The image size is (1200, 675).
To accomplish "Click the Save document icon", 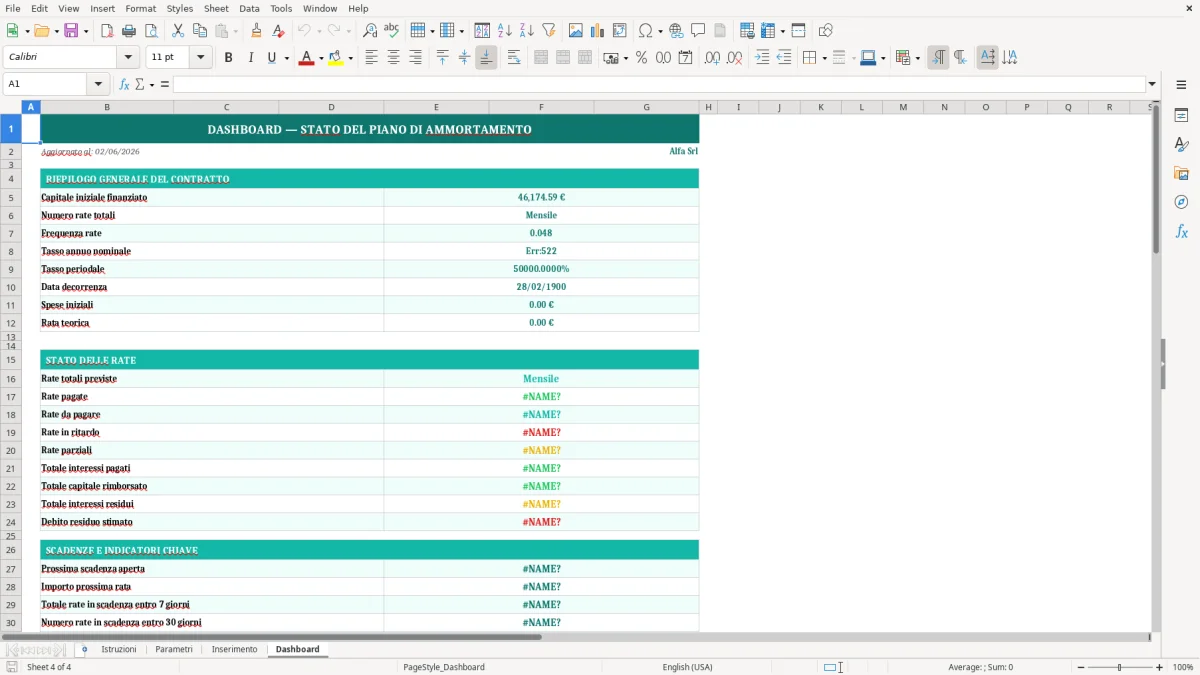I will pos(71,31).
